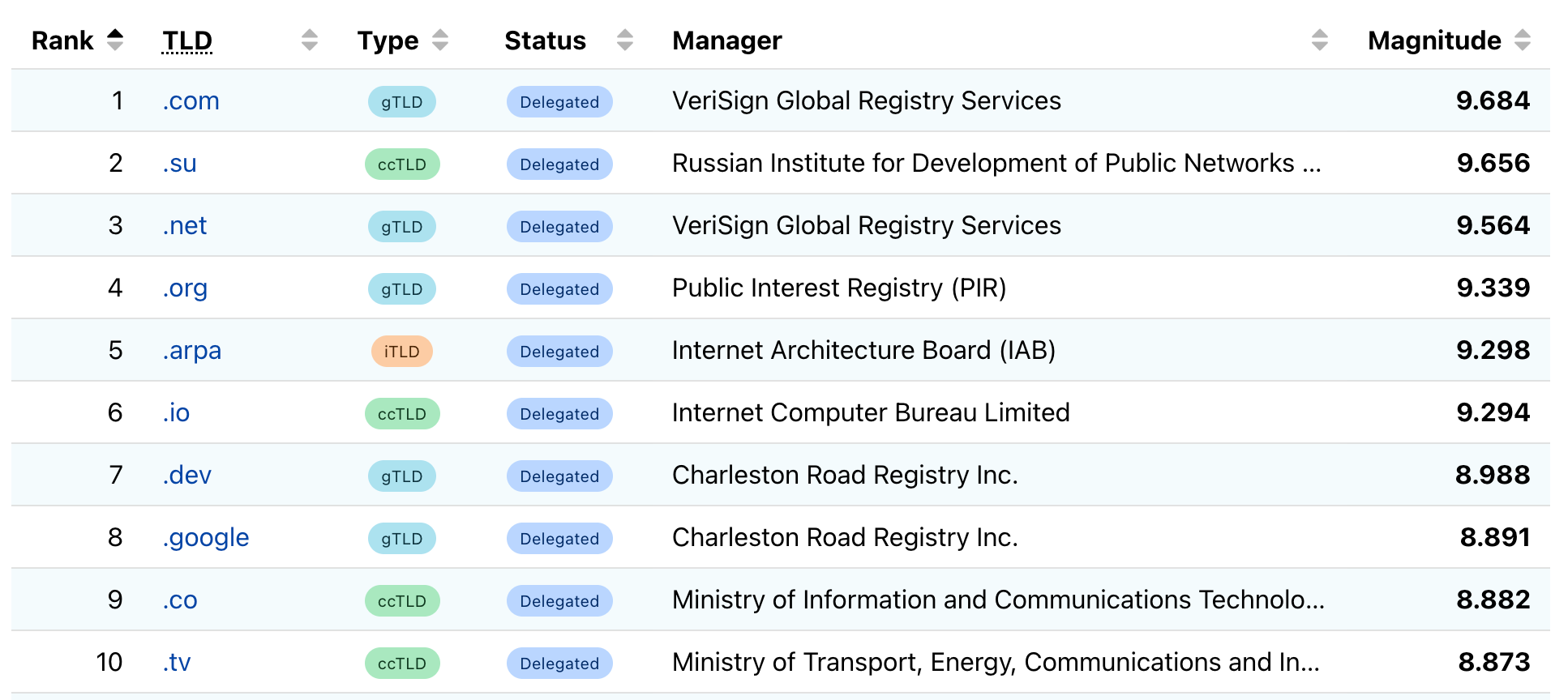Click the ccTLD badge in .su row
The width and height of the screenshot is (1568, 700).
(402, 164)
